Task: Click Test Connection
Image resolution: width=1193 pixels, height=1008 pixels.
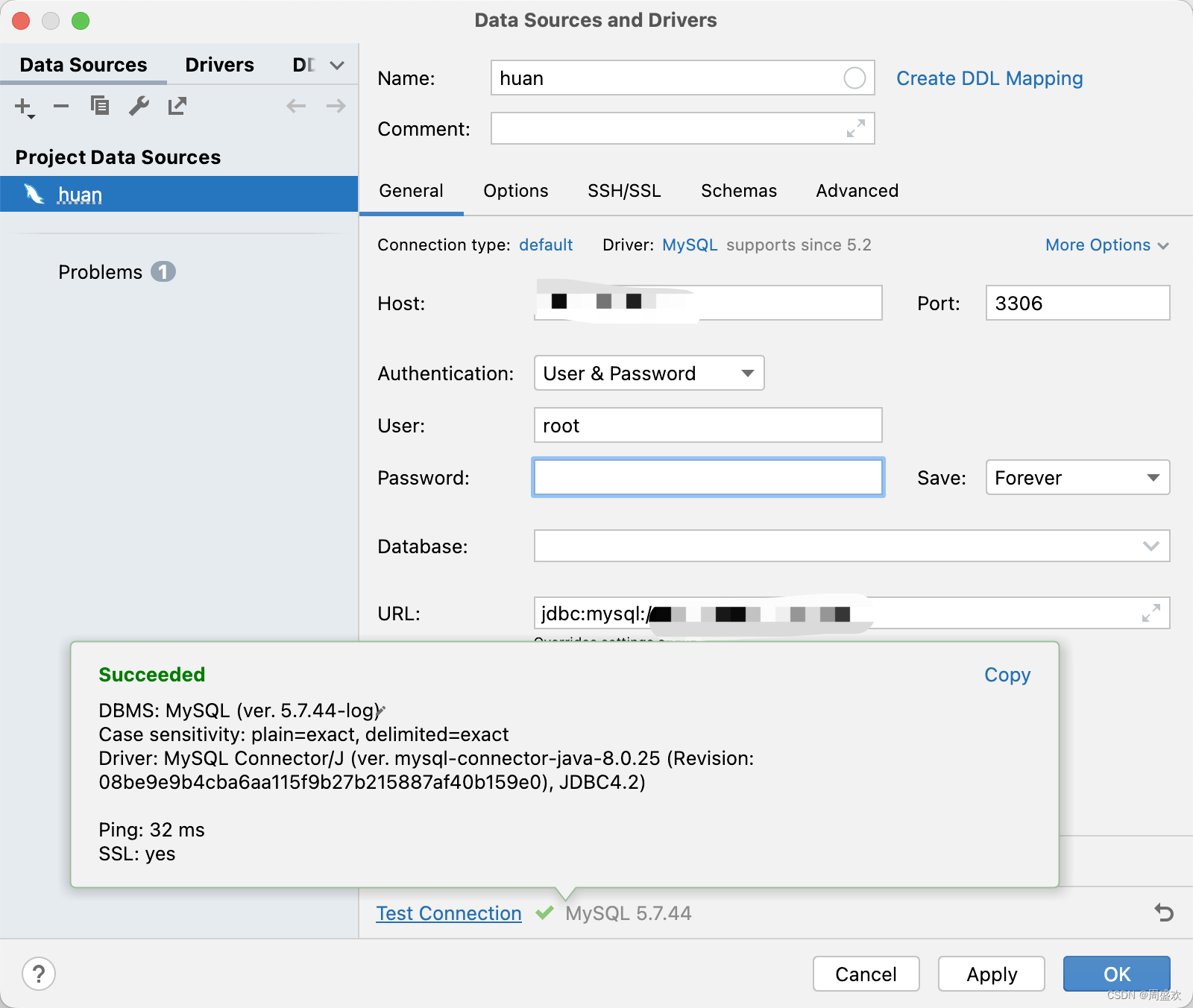Action: pos(448,913)
